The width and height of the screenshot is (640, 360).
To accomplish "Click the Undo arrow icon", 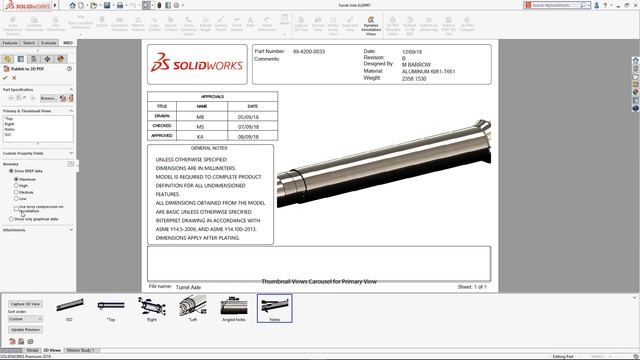I will coord(133,5).
